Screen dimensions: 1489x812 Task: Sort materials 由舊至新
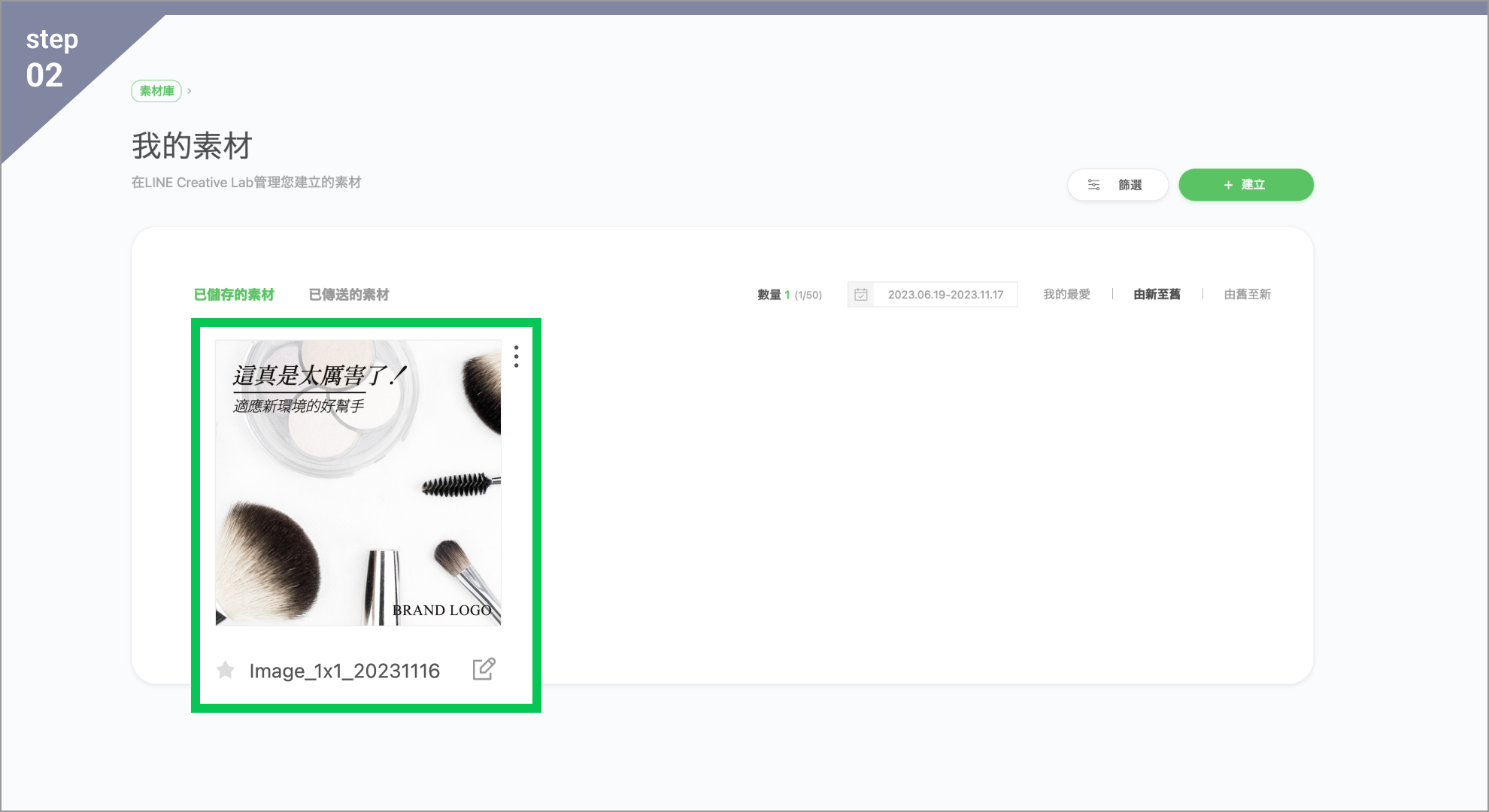(1247, 295)
